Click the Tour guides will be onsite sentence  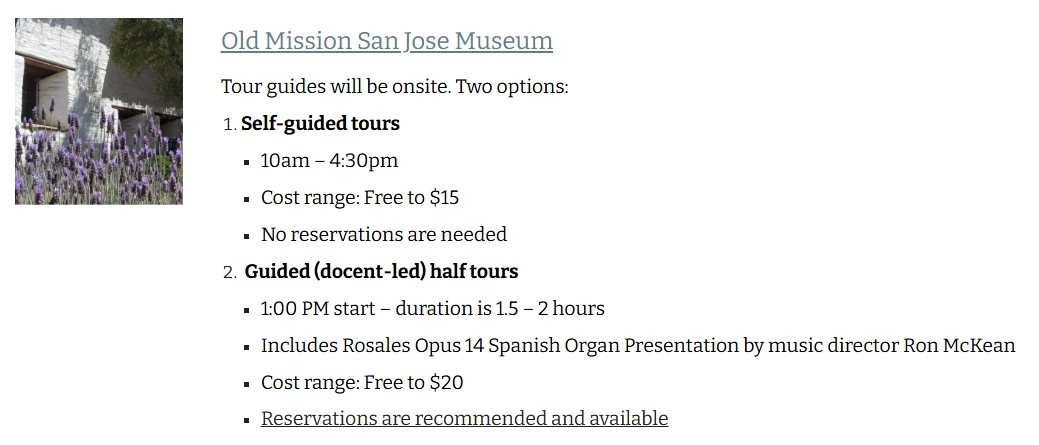(x=394, y=87)
